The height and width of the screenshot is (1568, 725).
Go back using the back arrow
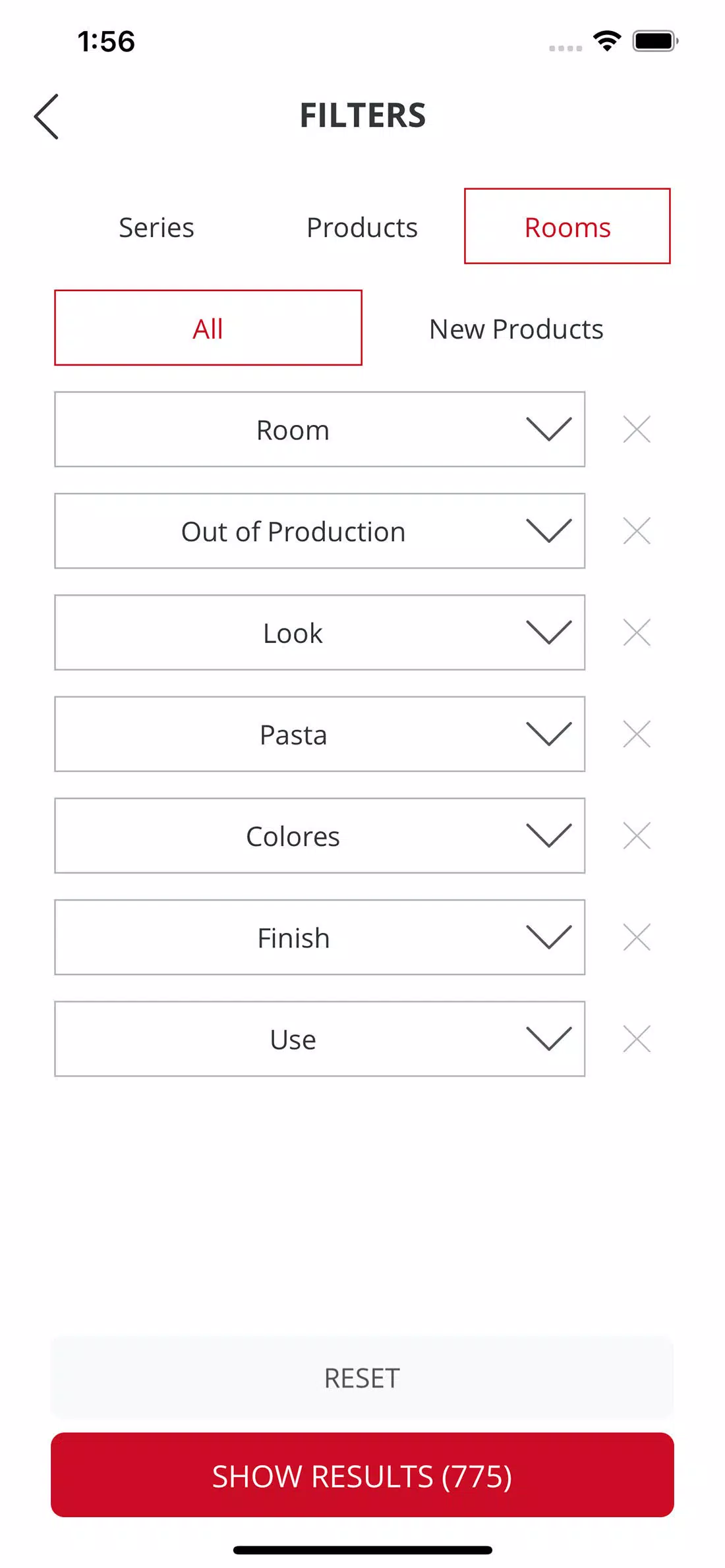coord(46,117)
